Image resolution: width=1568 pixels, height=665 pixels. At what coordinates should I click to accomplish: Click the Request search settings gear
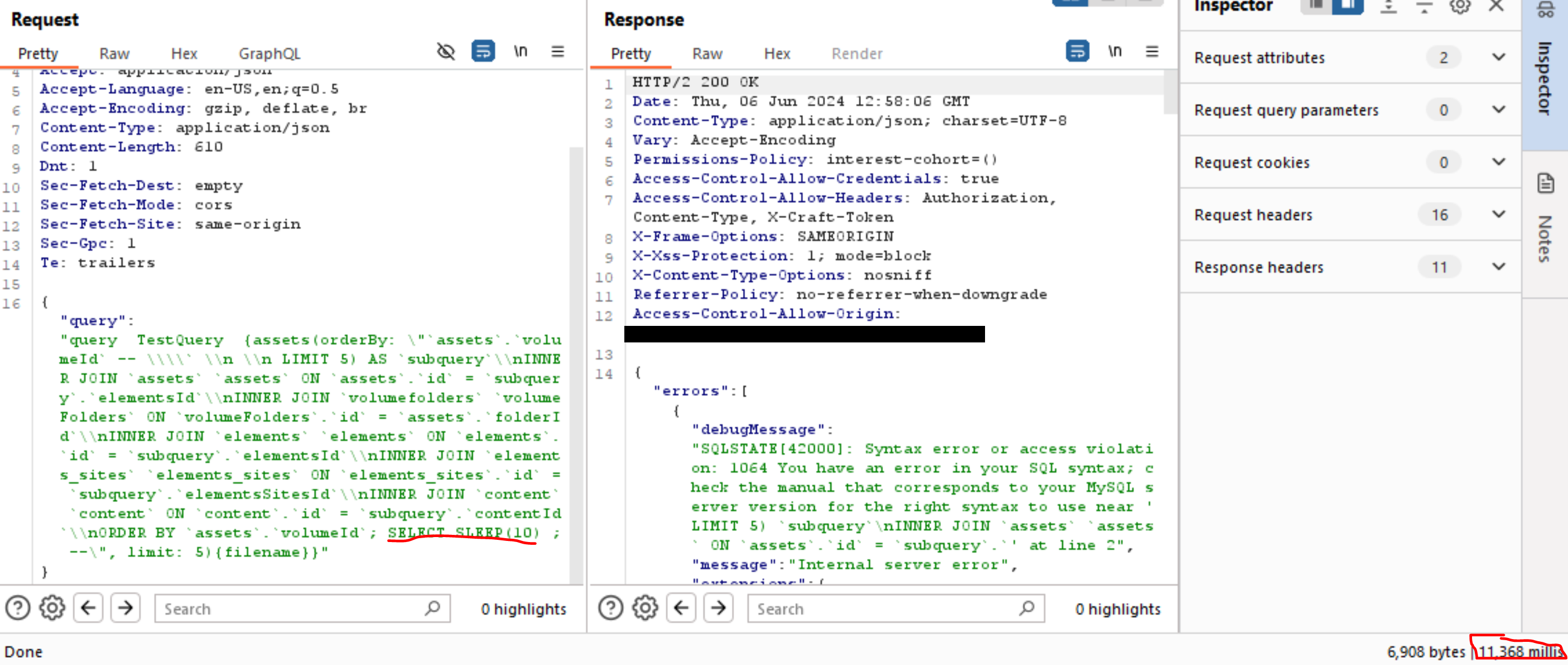[x=52, y=608]
